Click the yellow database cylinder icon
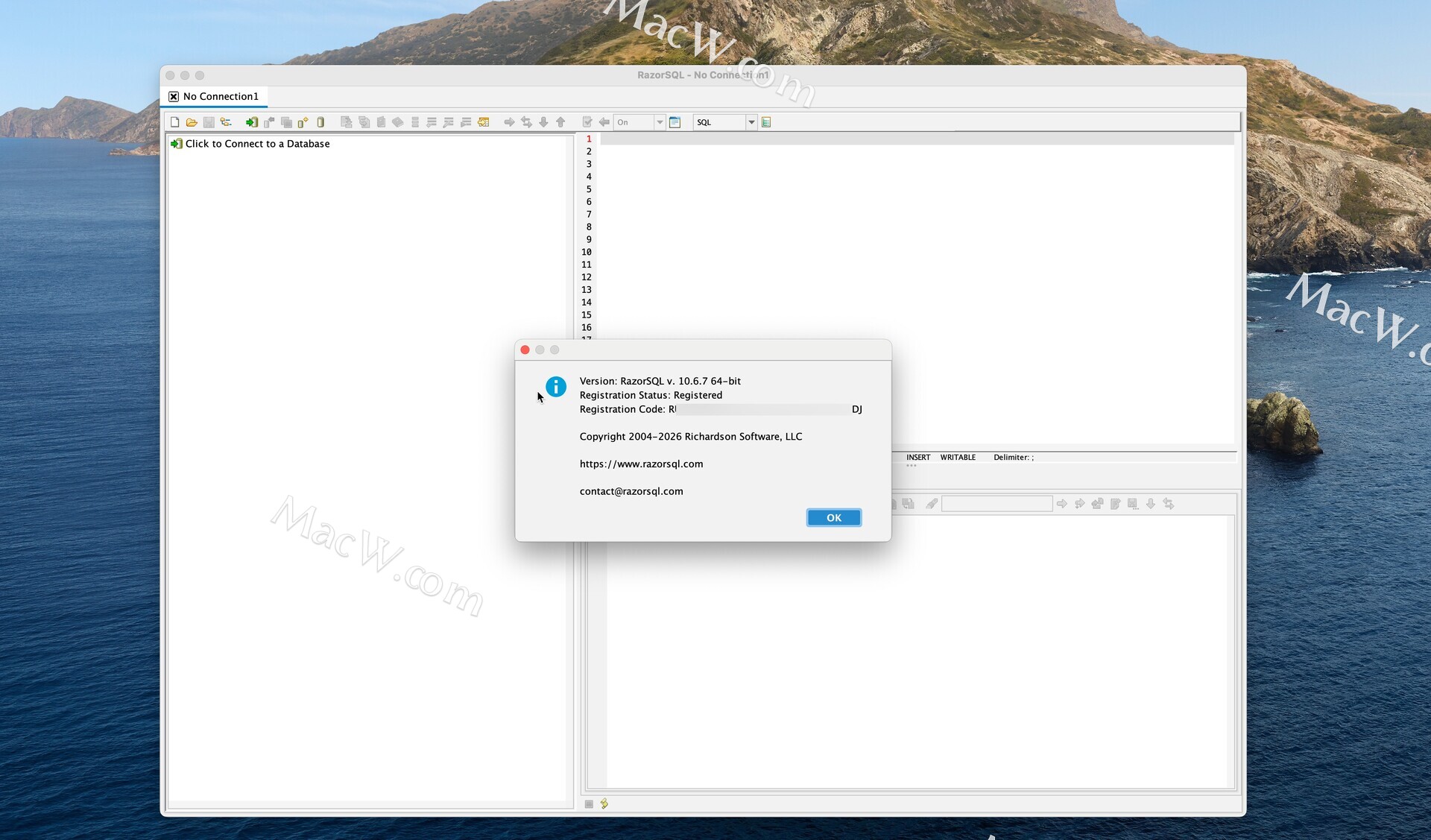Viewport: 1431px width, 840px height. (320, 122)
